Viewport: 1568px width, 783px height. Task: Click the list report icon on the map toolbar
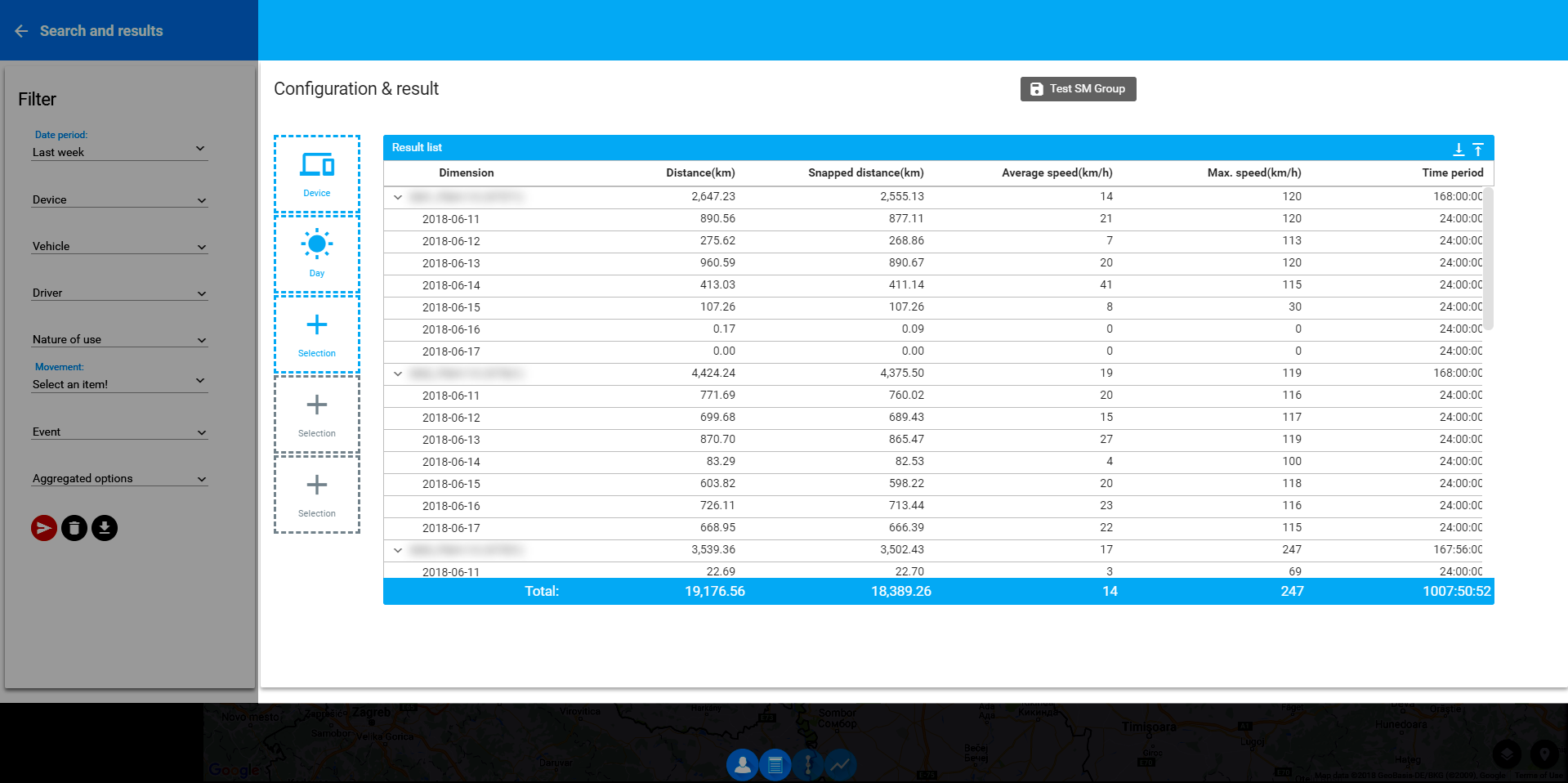775,765
